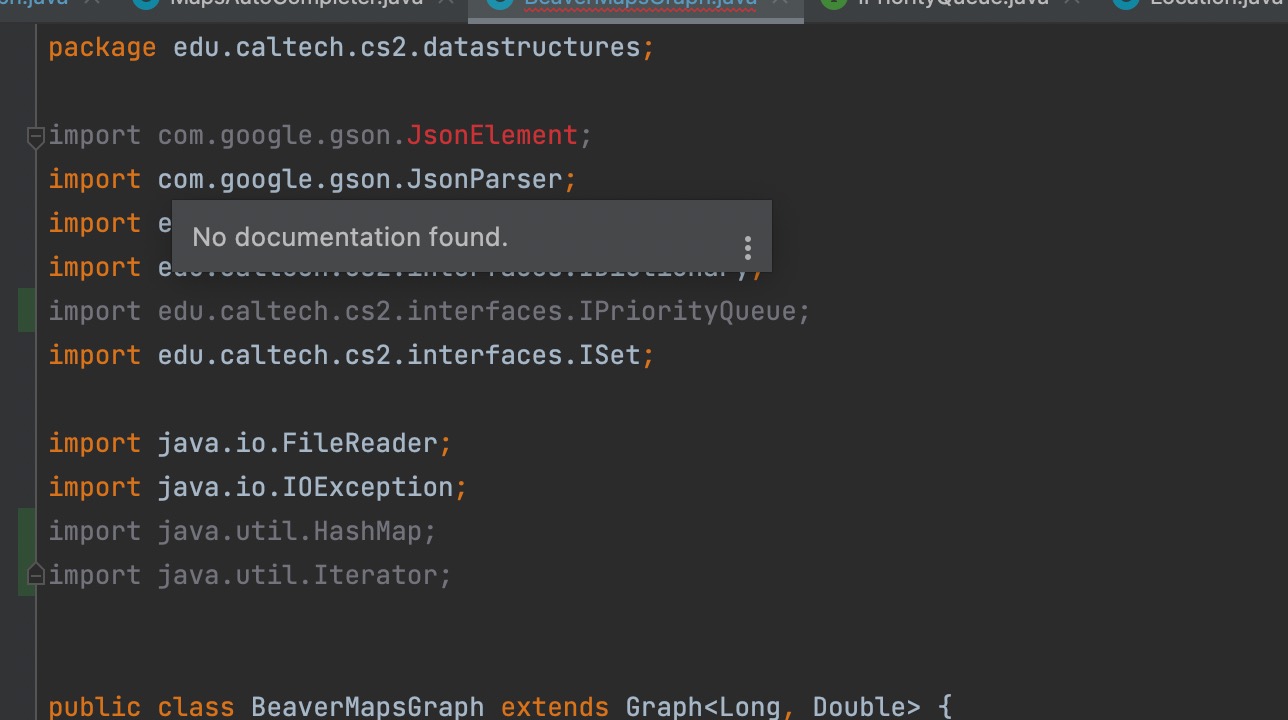This screenshot has height=720, width=1288.
Task: Click the BeaverMapsGraph.java tab's class icon
Action: (x=499, y=3)
